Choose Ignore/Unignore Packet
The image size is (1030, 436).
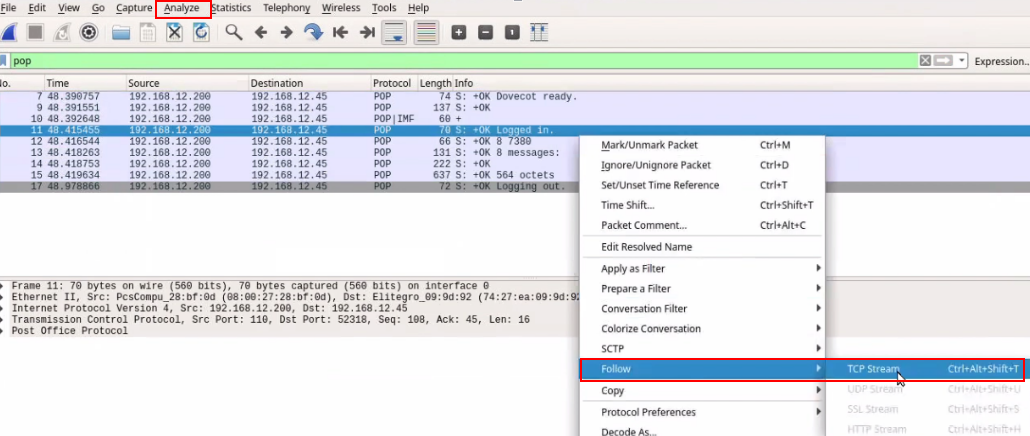[702, 165]
